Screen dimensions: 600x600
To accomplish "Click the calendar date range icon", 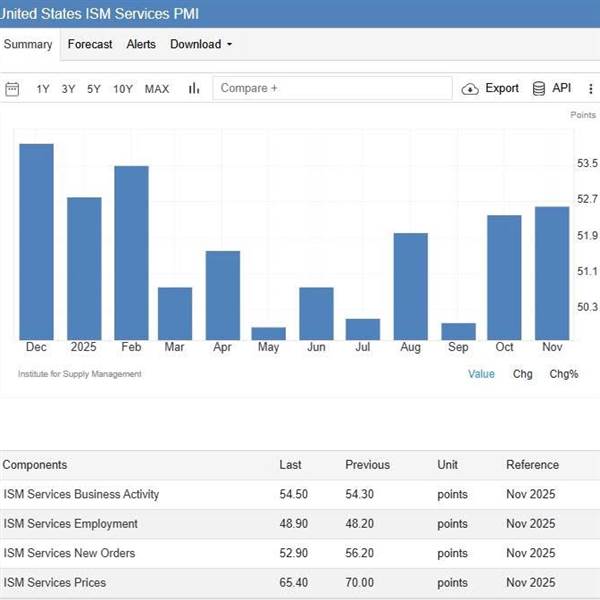I will 13,89.
